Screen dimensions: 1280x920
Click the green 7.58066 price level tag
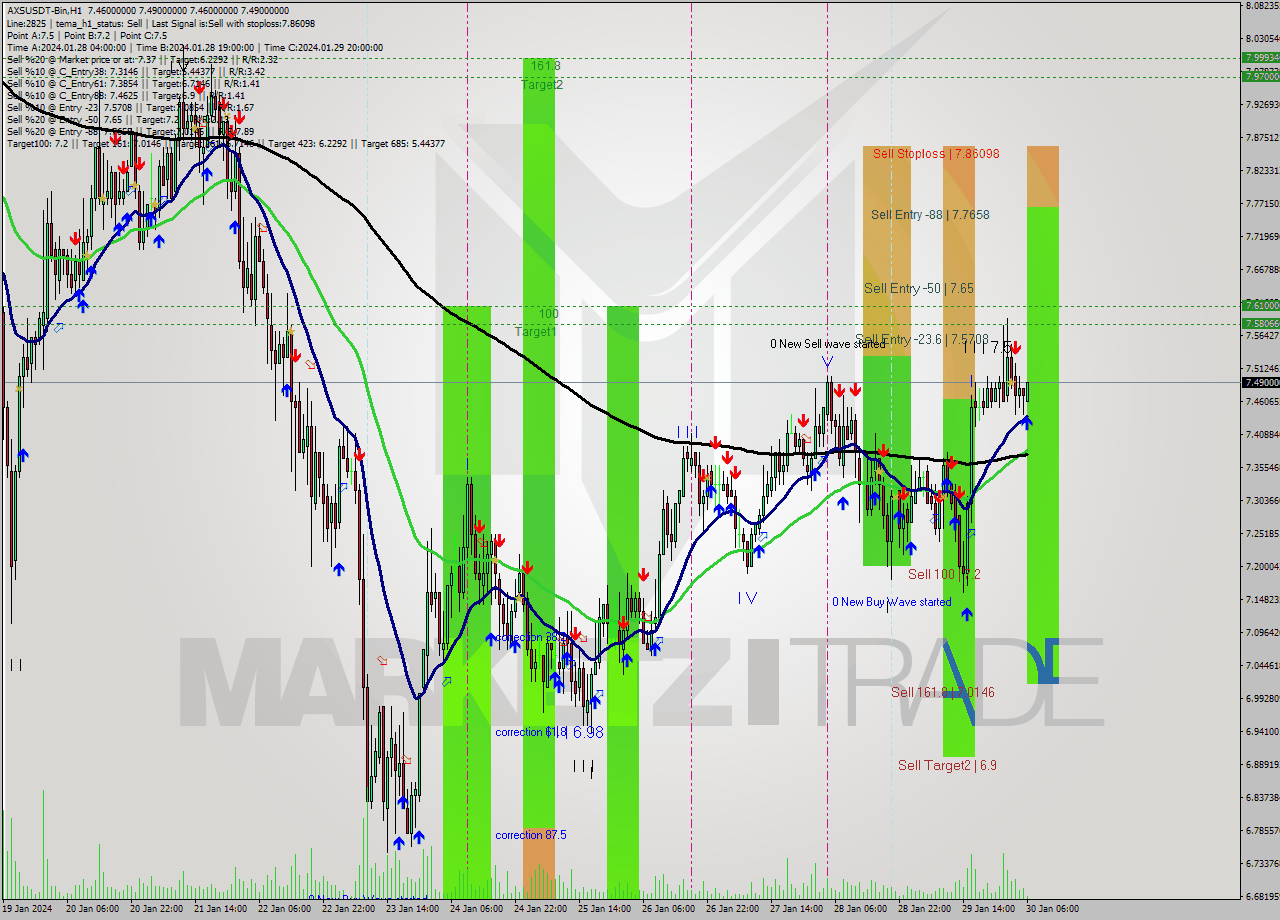(1260, 323)
